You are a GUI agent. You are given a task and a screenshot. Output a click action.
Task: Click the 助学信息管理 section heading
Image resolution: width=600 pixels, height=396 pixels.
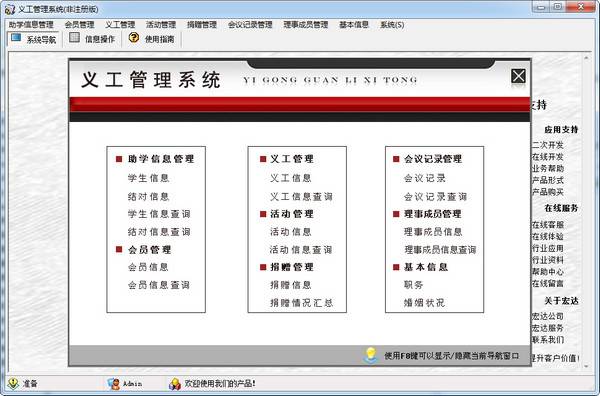[161, 159]
